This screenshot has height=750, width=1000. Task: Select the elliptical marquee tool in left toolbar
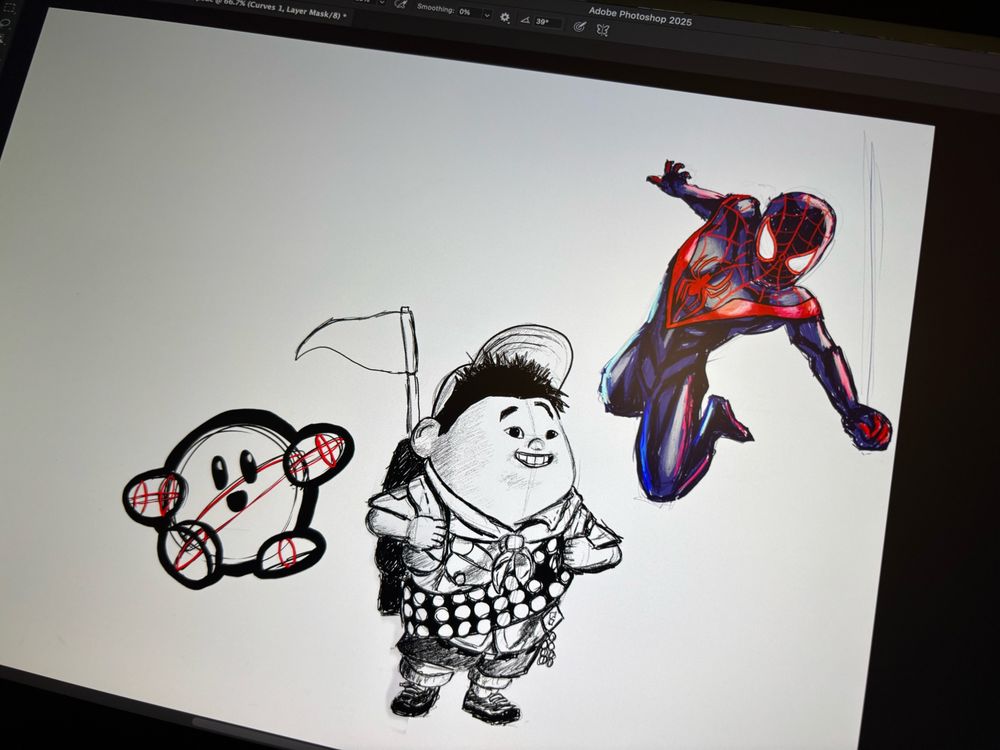[x=7, y=24]
